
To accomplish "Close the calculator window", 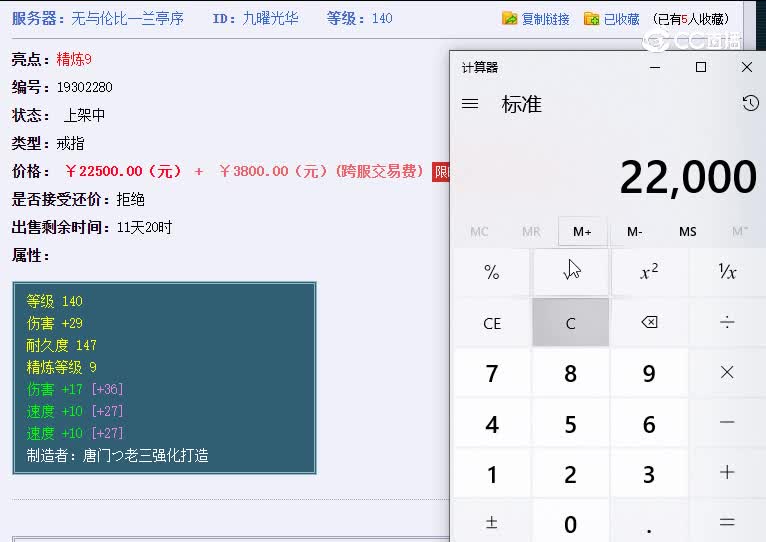I will (746, 67).
